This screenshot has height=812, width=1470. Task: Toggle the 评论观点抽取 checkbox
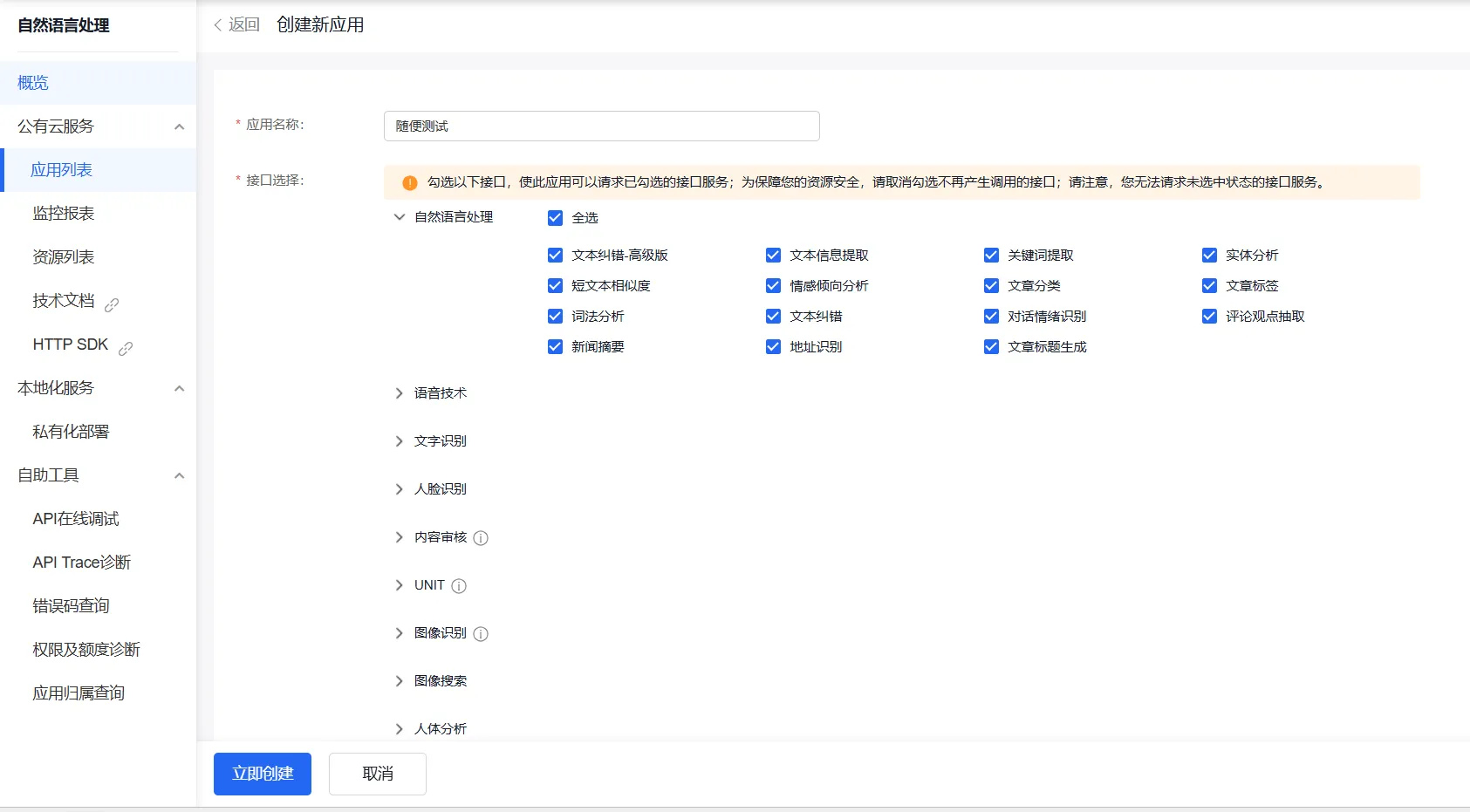click(1209, 317)
